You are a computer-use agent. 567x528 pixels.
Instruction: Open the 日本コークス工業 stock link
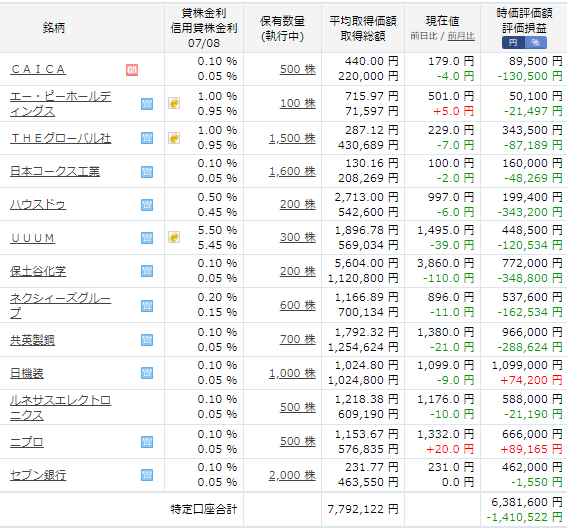click(55, 171)
